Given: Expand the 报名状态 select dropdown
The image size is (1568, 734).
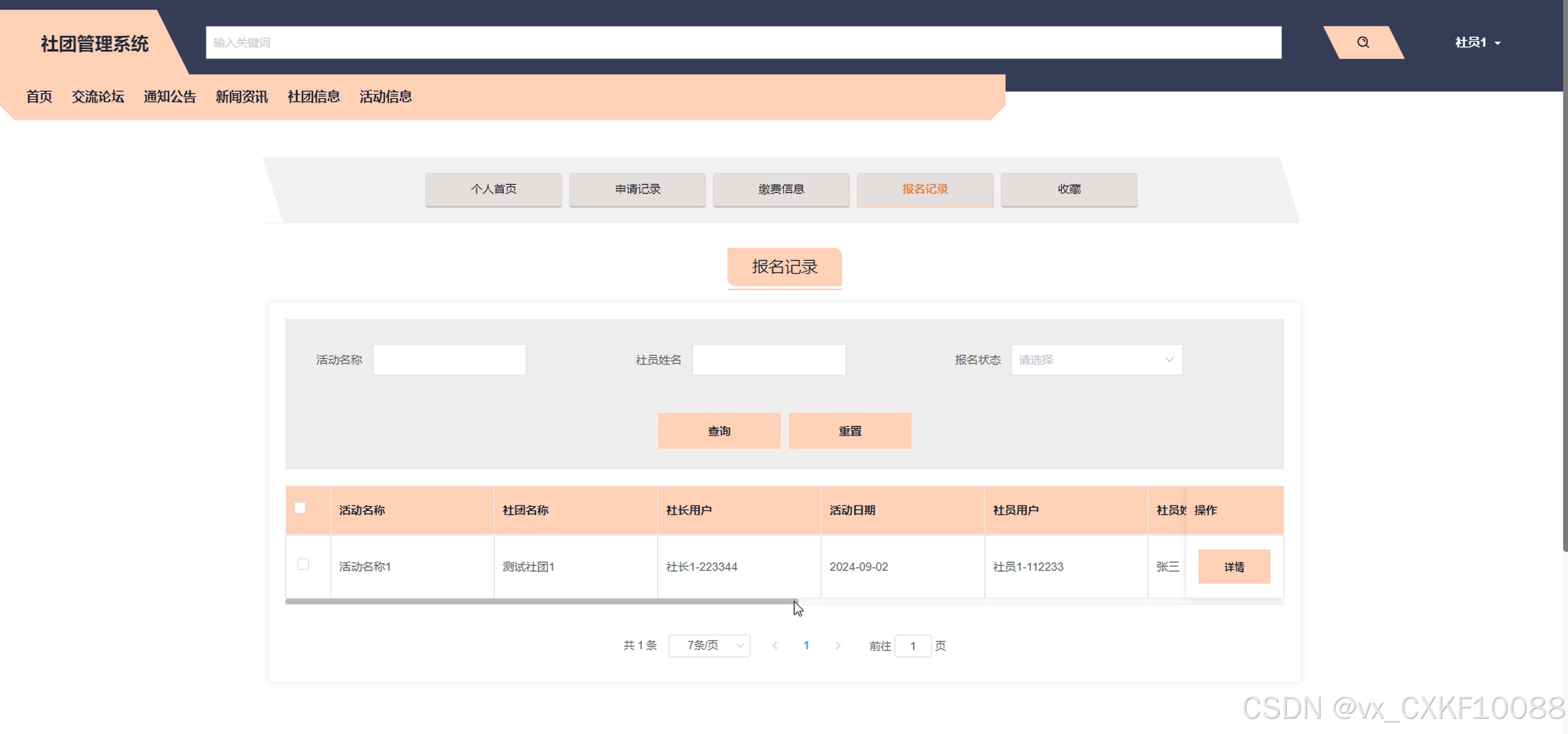Looking at the screenshot, I should pos(1096,360).
